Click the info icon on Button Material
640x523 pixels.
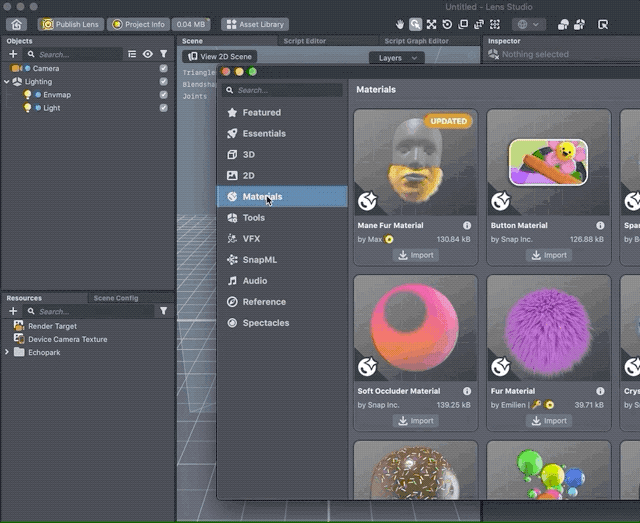[x=600, y=226]
